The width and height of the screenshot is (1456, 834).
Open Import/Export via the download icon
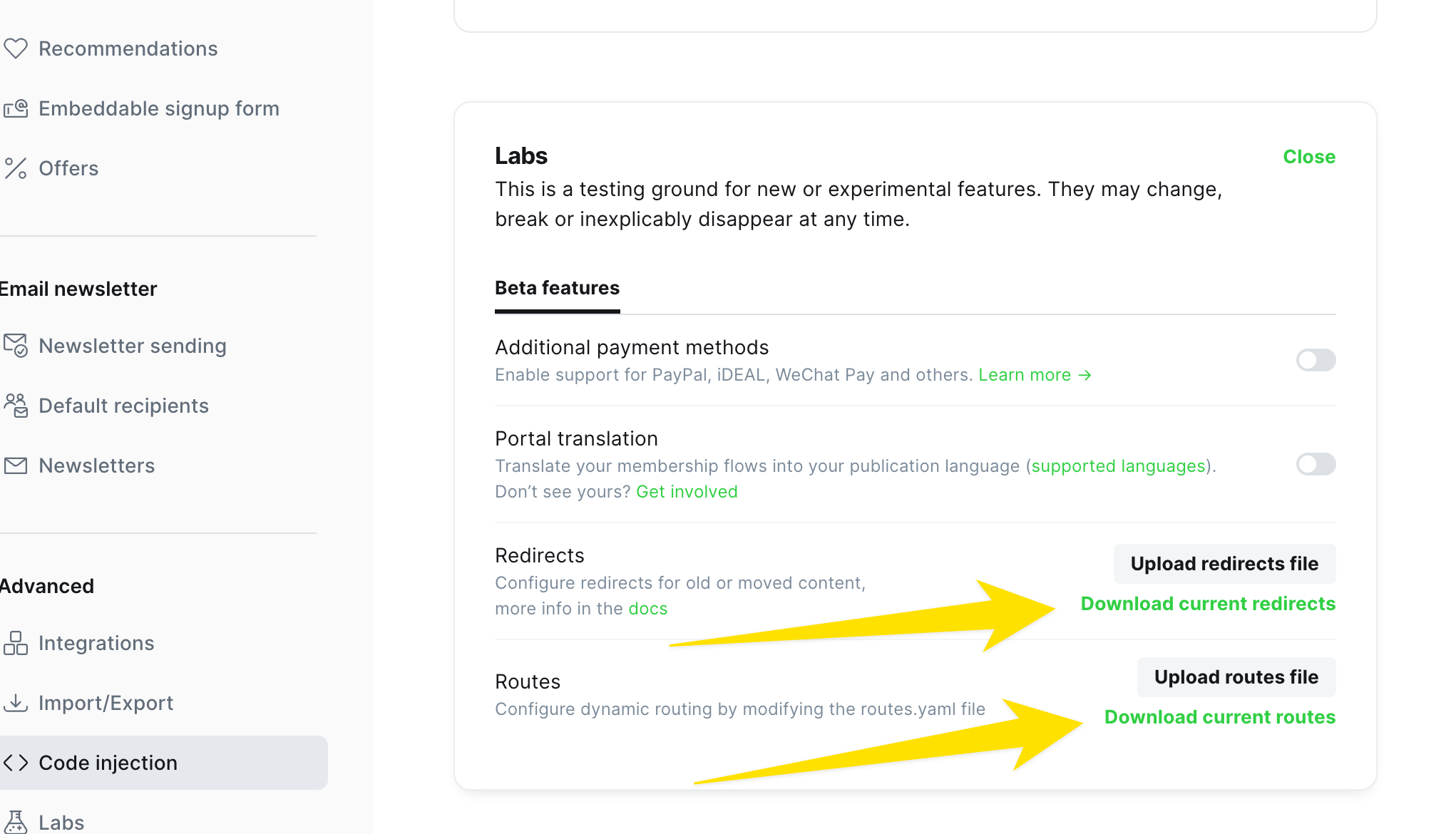point(16,703)
